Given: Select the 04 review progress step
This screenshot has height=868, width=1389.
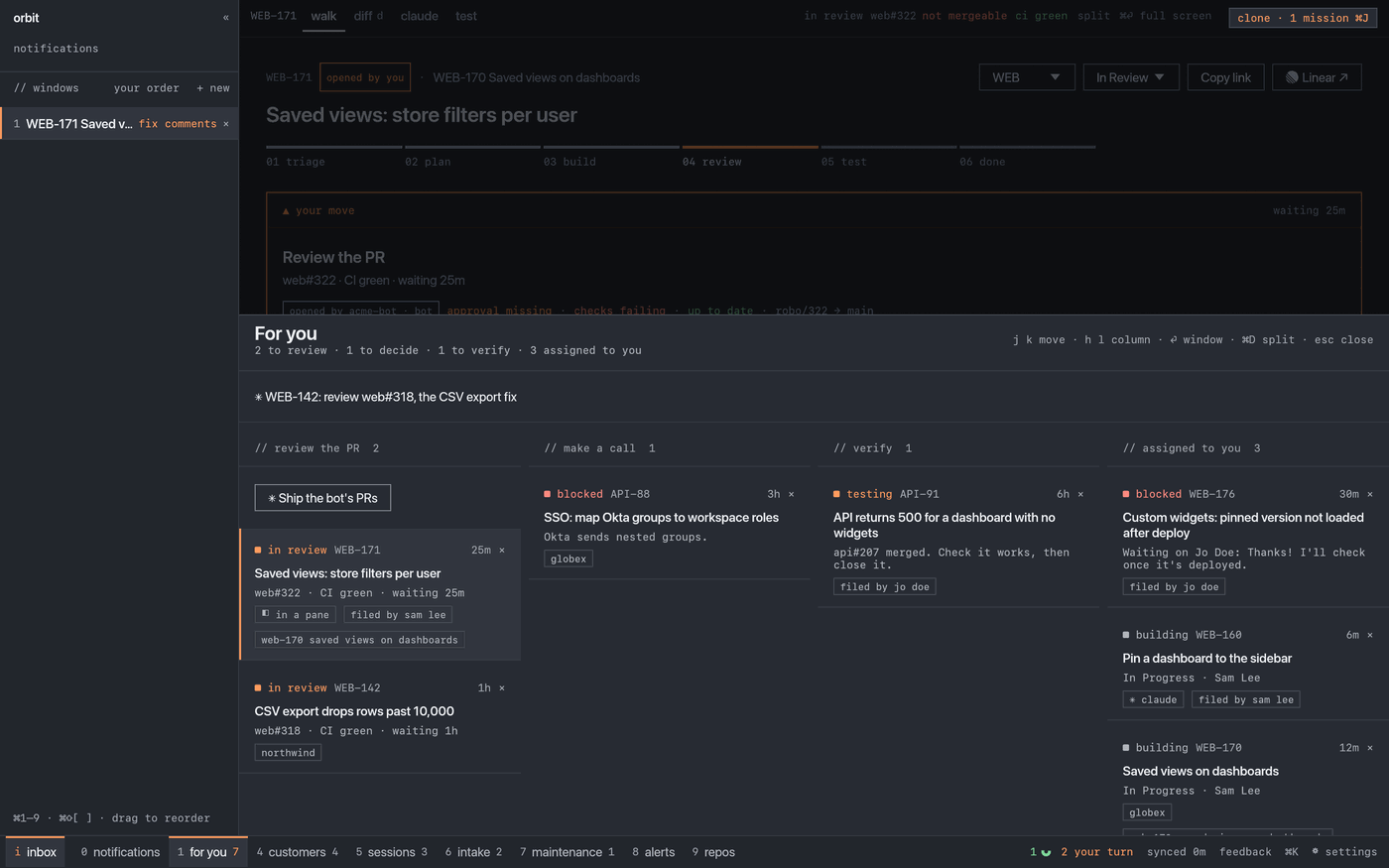Looking at the screenshot, I should [x=750, y=156].
